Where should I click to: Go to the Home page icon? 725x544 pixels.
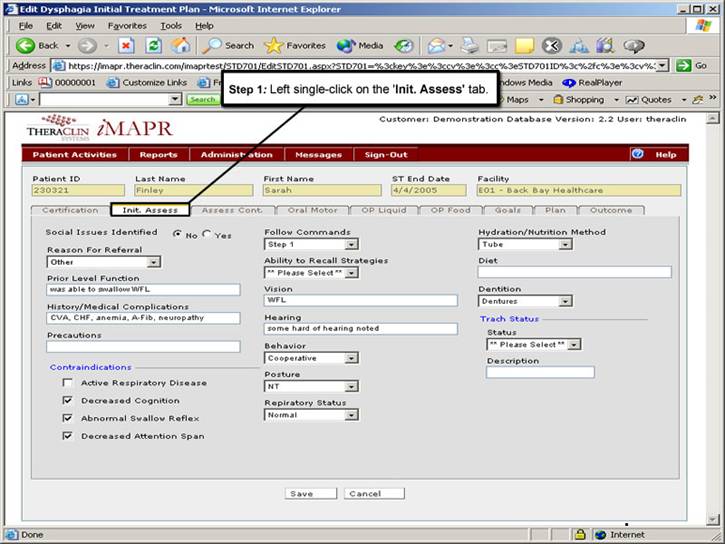(181, 45)
